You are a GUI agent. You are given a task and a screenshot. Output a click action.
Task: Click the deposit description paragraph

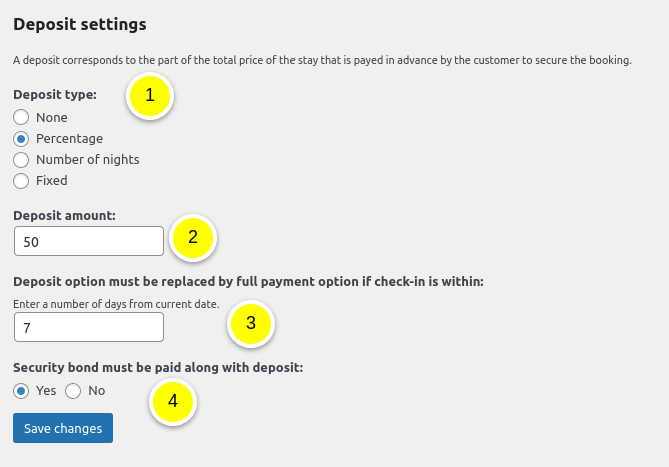322,60
